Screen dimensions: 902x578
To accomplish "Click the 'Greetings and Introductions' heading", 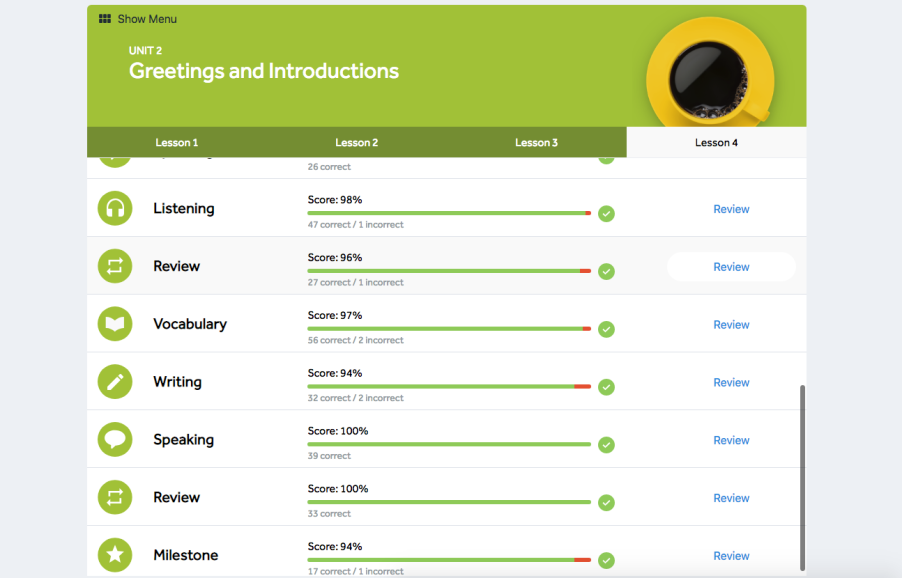I will point(263,71).
